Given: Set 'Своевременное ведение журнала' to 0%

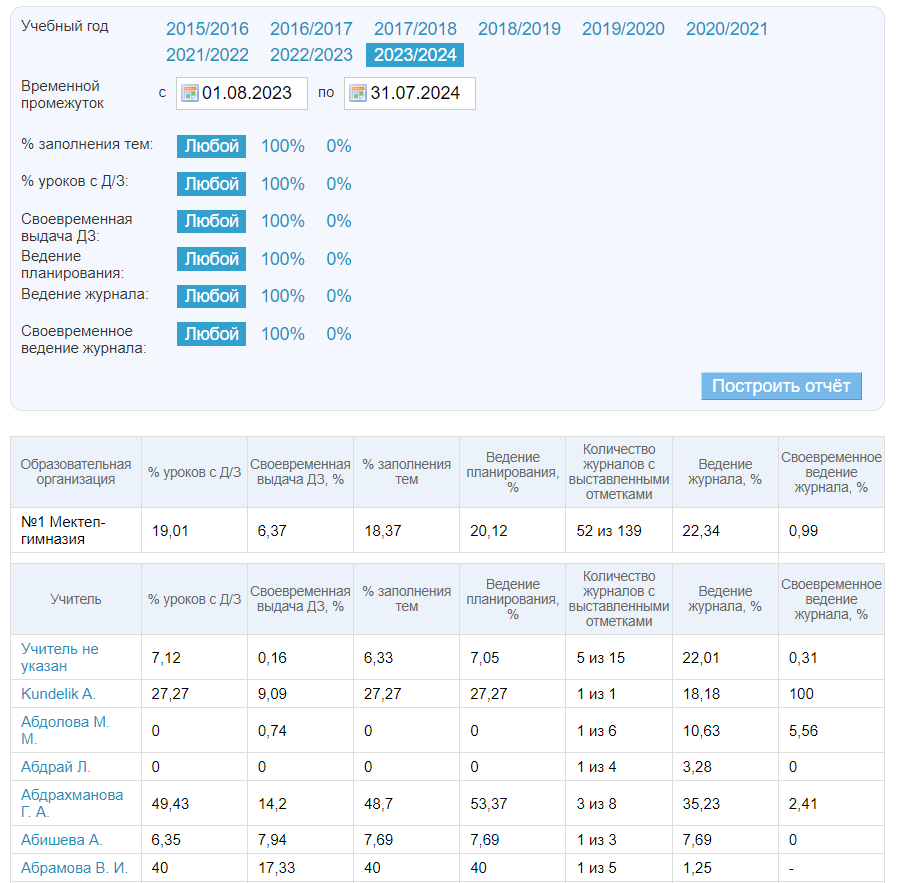Looking at the screenshot, I should coord(338,334).
